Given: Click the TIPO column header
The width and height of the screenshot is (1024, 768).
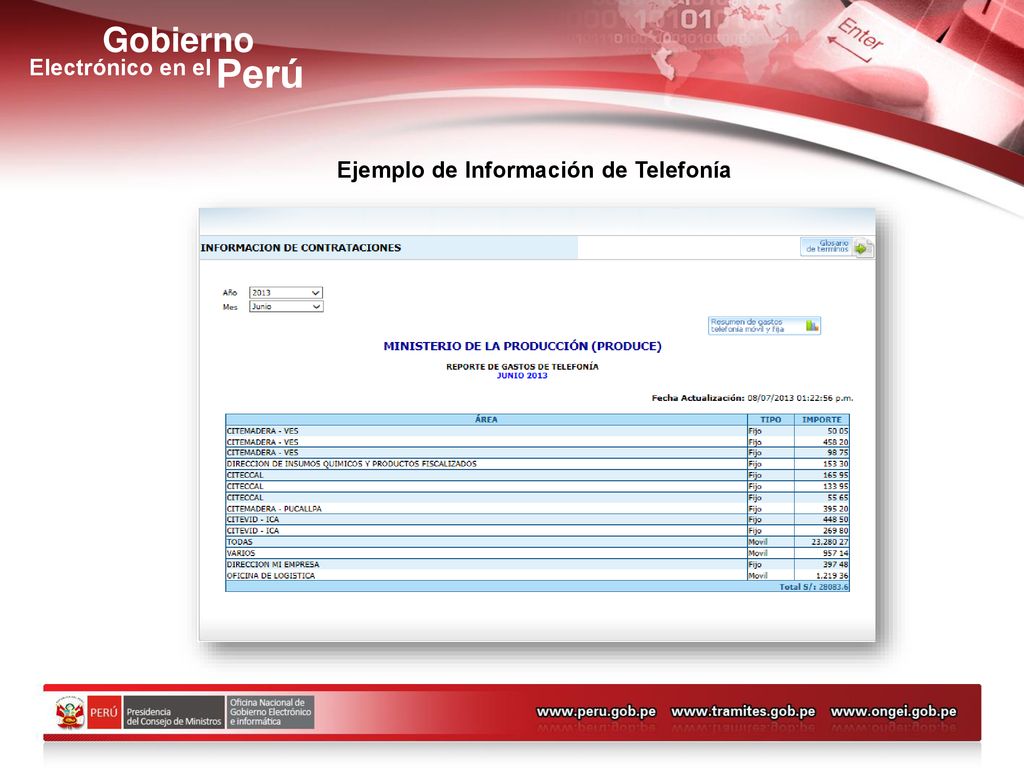Looking at the screenshot, I should pos(771,419).
